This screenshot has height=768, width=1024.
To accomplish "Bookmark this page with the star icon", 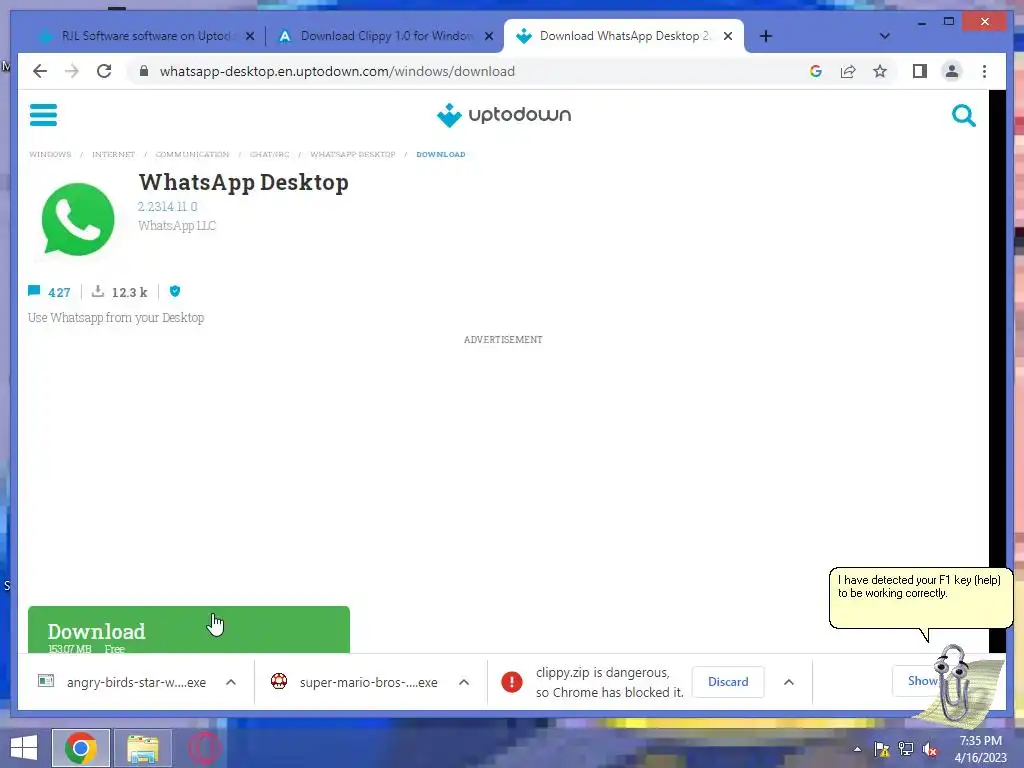I will point(880,71).
